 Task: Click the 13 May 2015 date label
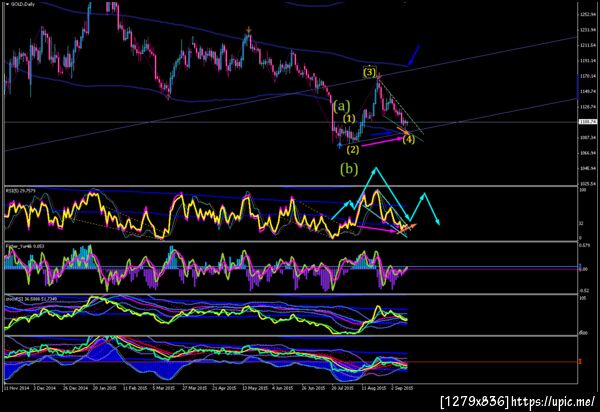[254, 388]
